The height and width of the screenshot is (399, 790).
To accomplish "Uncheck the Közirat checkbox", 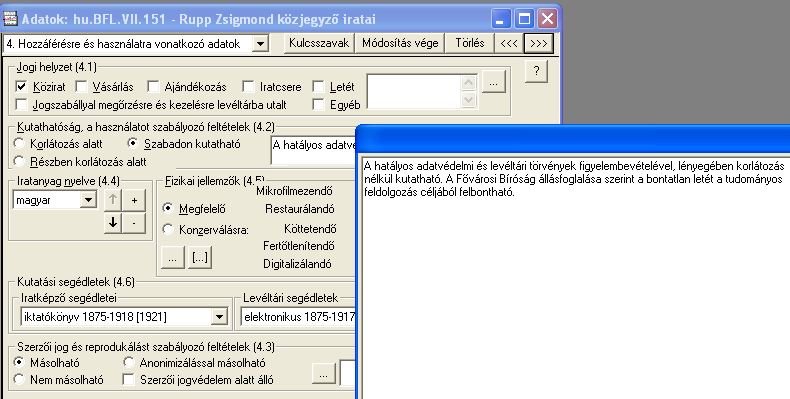I will point(21,87).
